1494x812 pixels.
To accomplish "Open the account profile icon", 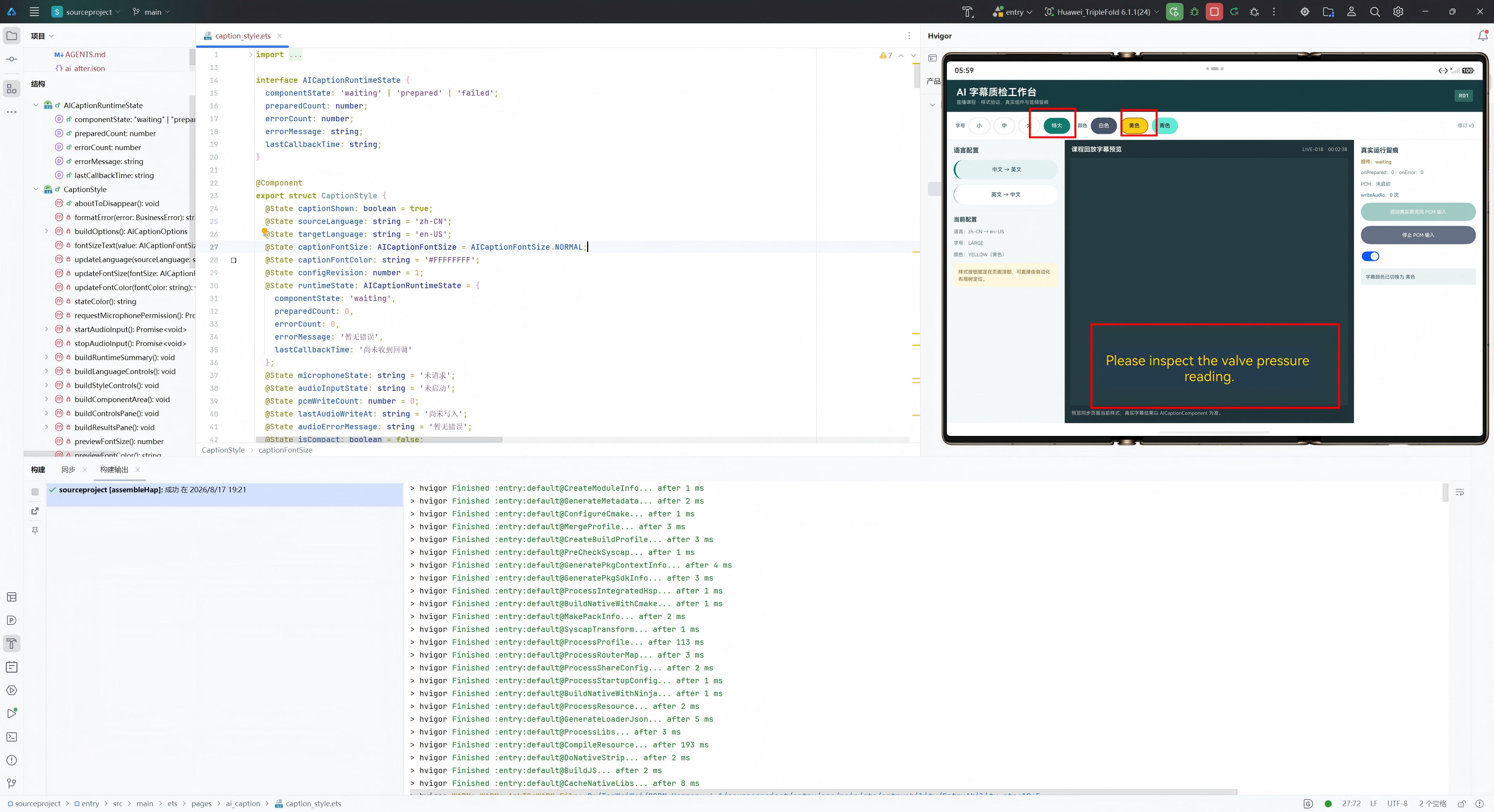I will [1351, 12].
